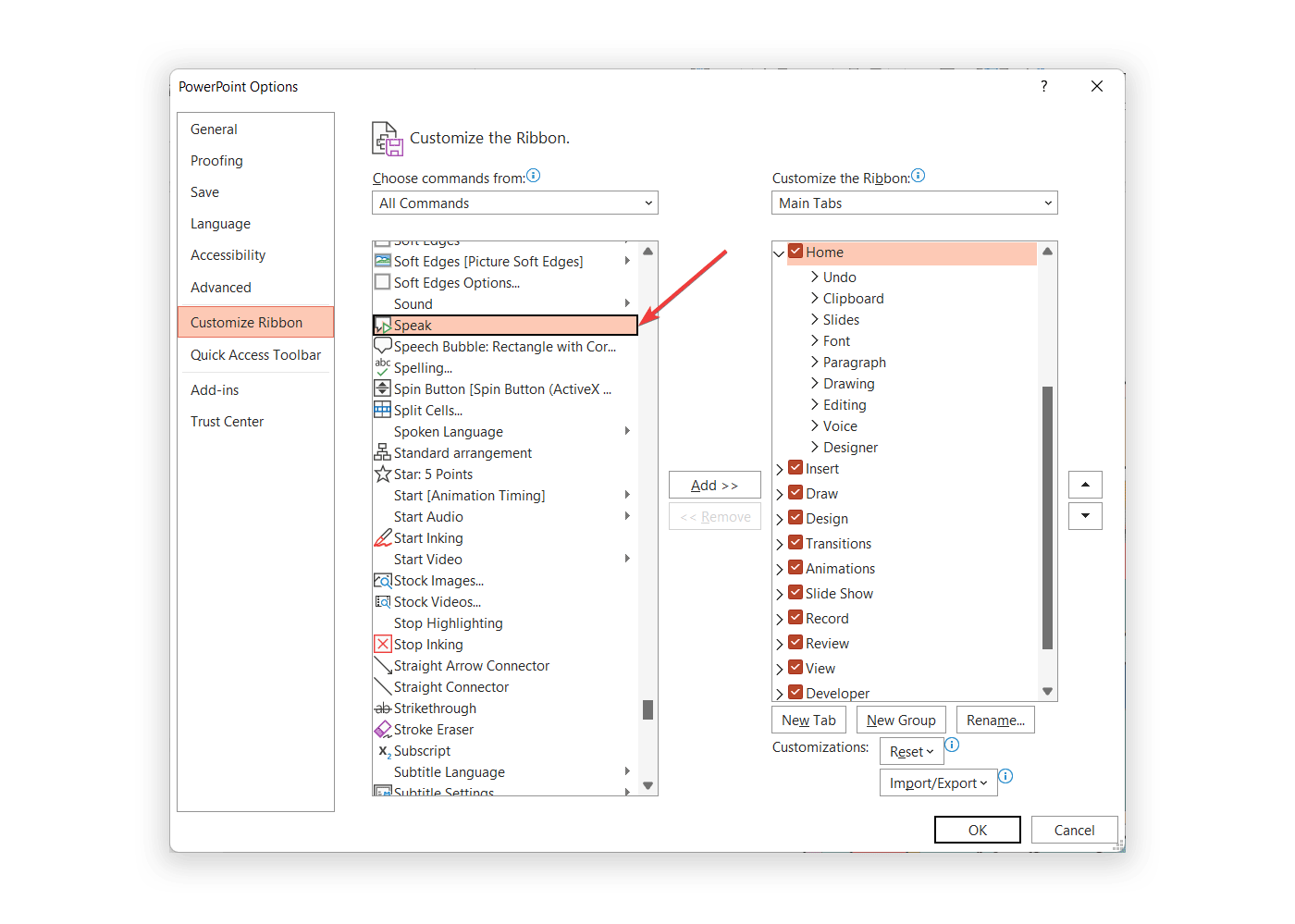Viewport: 1295px width, 924px height.
Task: Click the Speech Bubble Rectangle icon
Action: click(x=382, y=346)
